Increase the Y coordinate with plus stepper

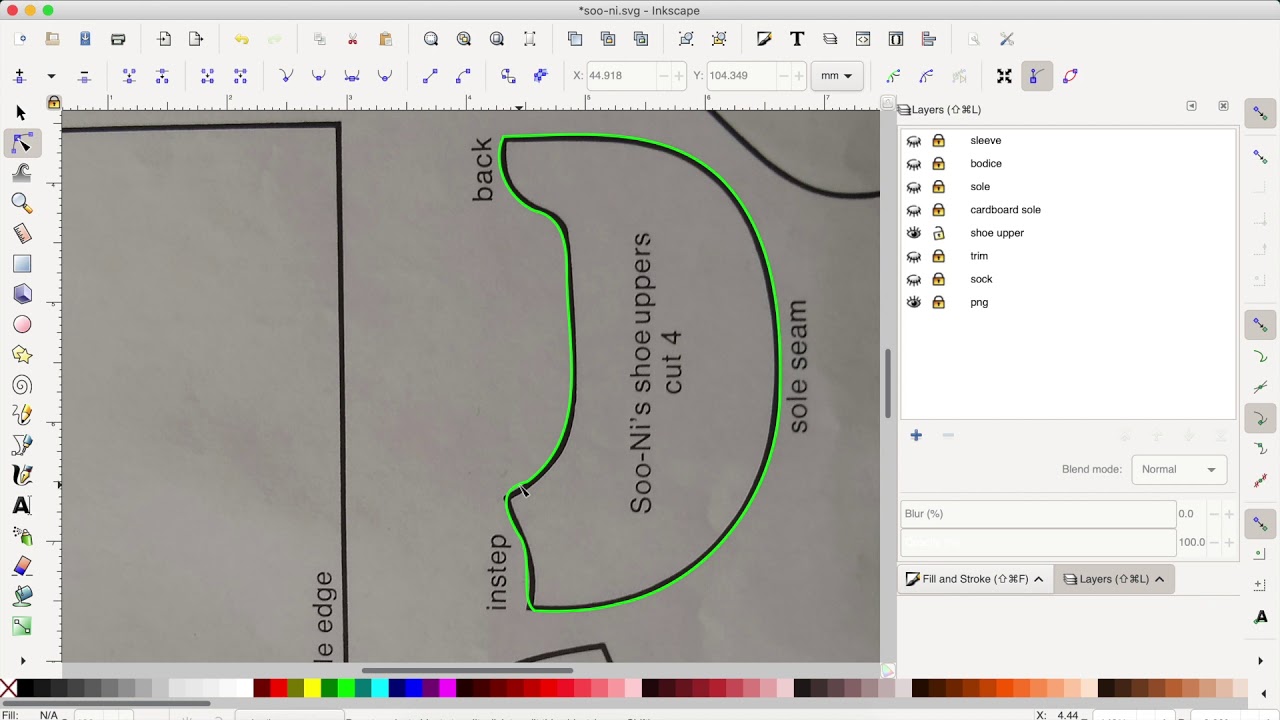click(798, 76)
